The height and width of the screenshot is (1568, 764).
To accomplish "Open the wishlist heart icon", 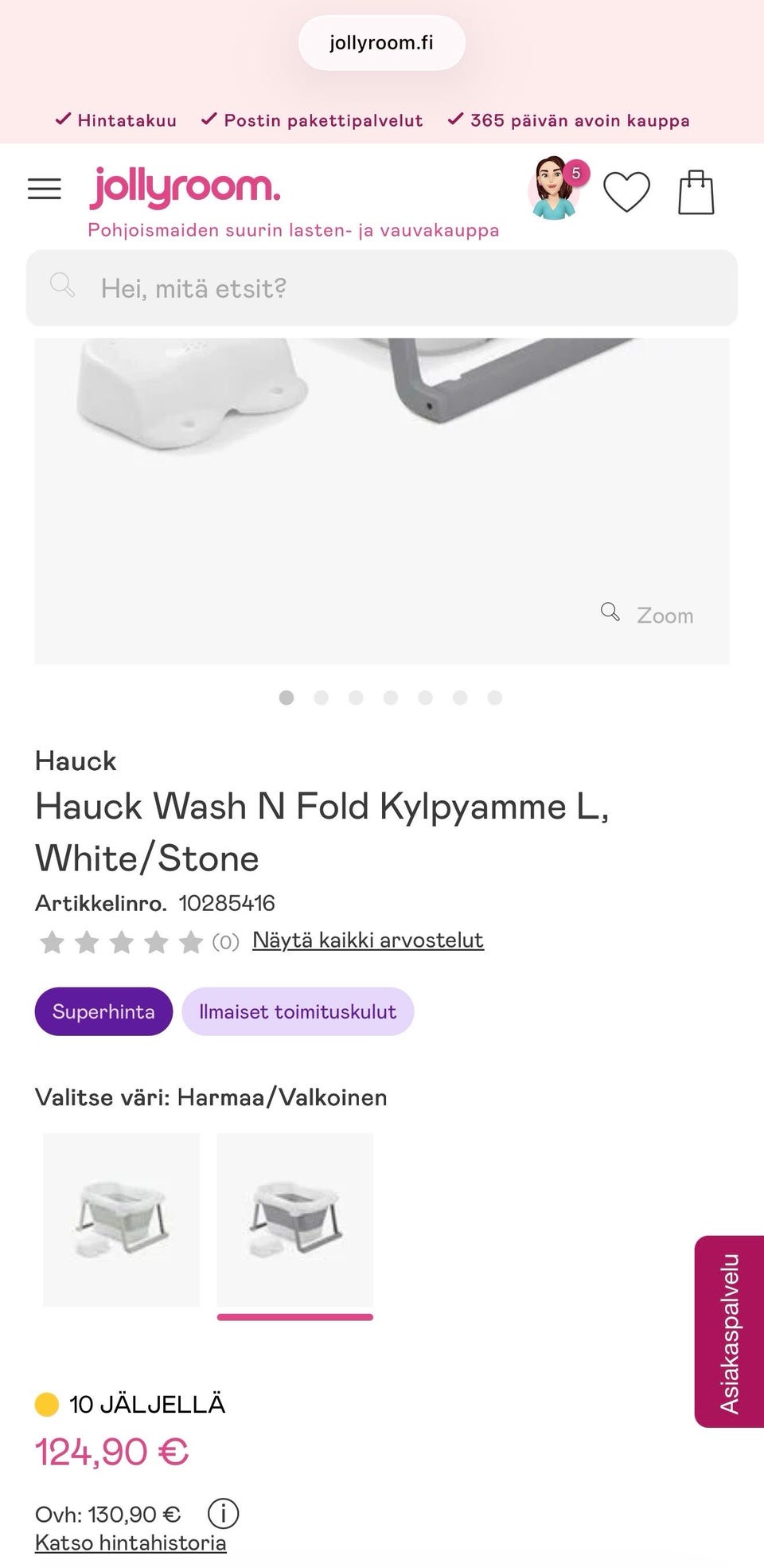I will click(626, 192).
